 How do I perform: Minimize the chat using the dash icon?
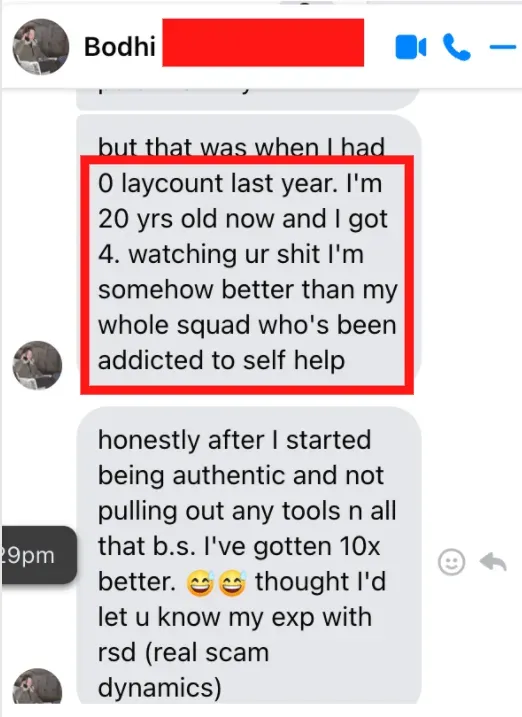point(502,47)
